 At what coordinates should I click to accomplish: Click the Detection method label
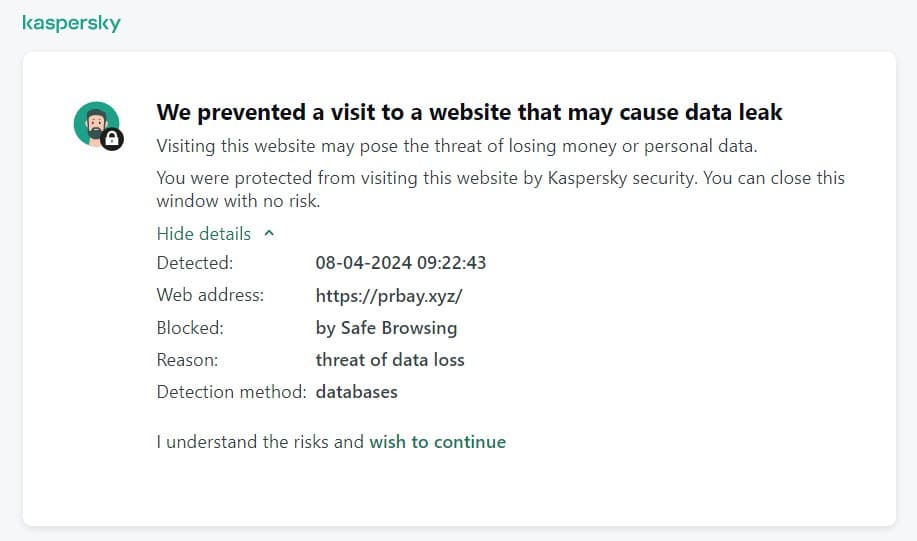[x=231, y=392]
